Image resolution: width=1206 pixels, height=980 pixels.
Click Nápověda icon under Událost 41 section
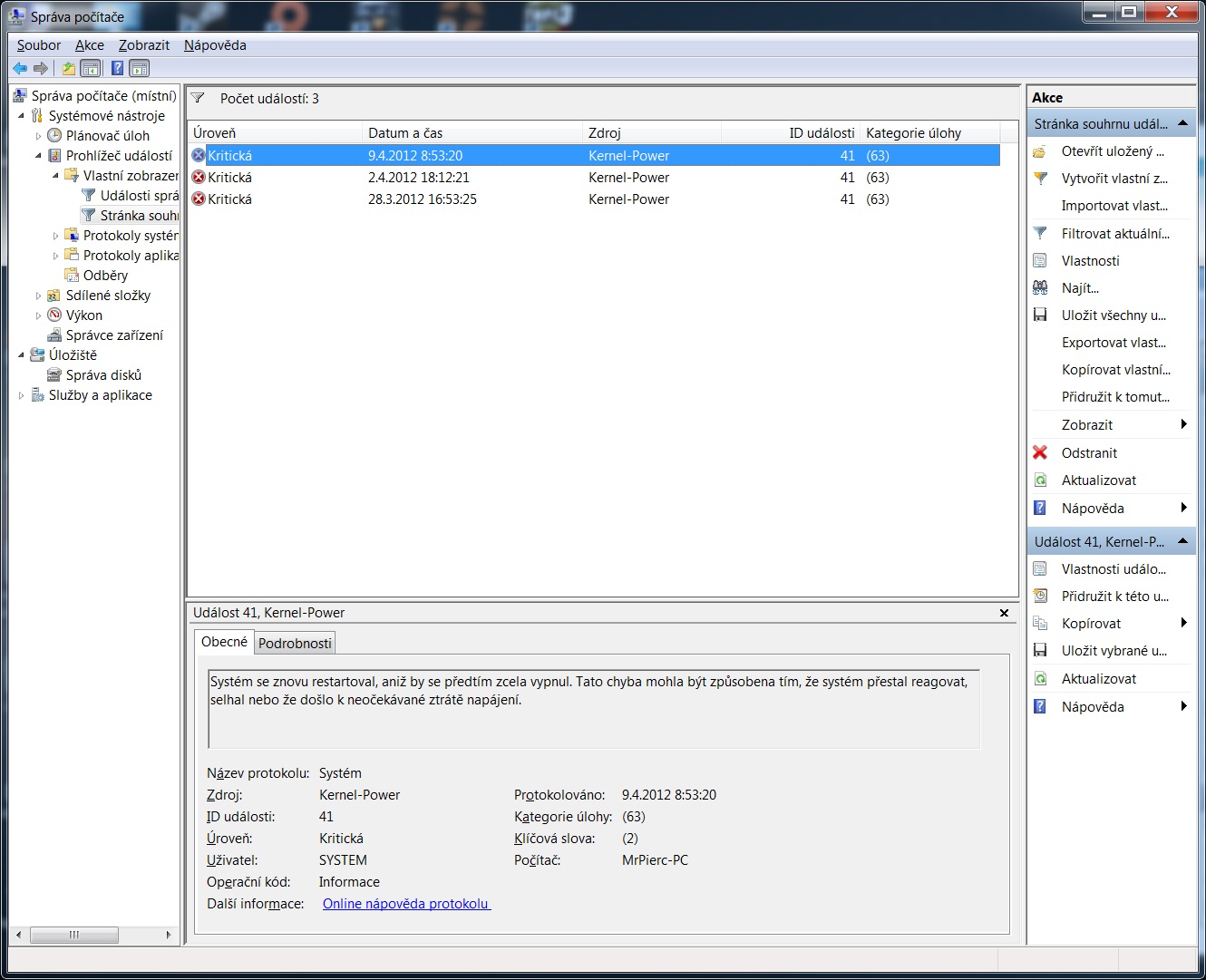click(1040, 707)
